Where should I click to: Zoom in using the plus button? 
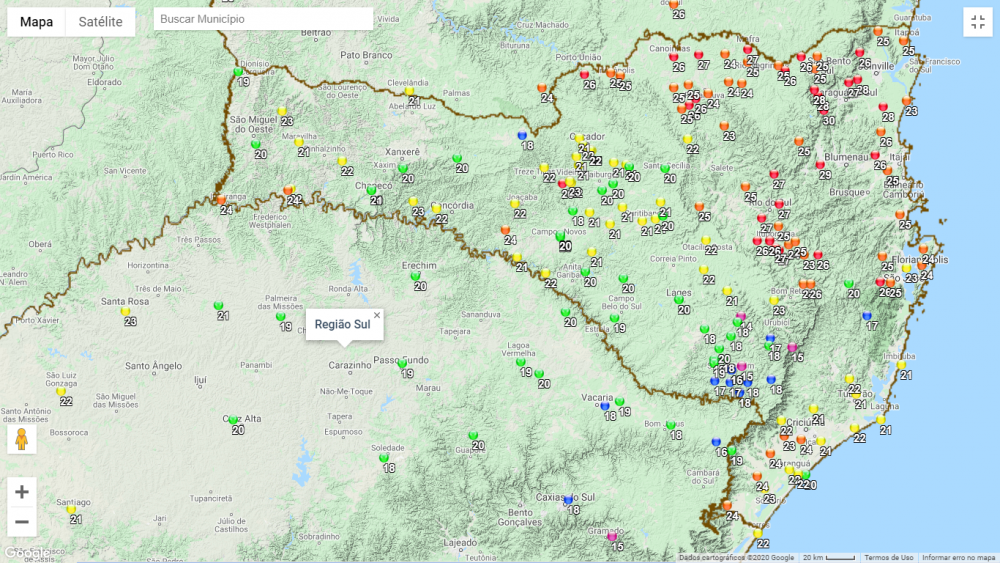pyautogui.click(x=22, y=492)
